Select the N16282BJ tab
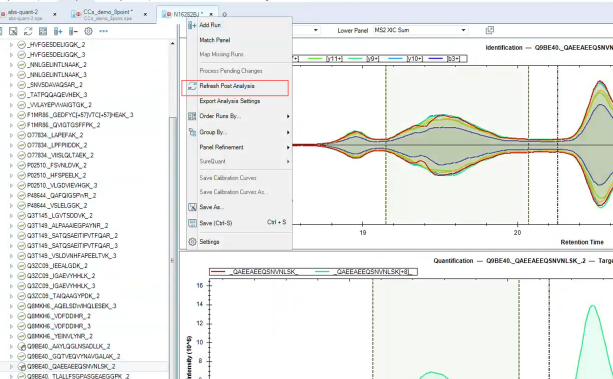 tap(188, 14)
